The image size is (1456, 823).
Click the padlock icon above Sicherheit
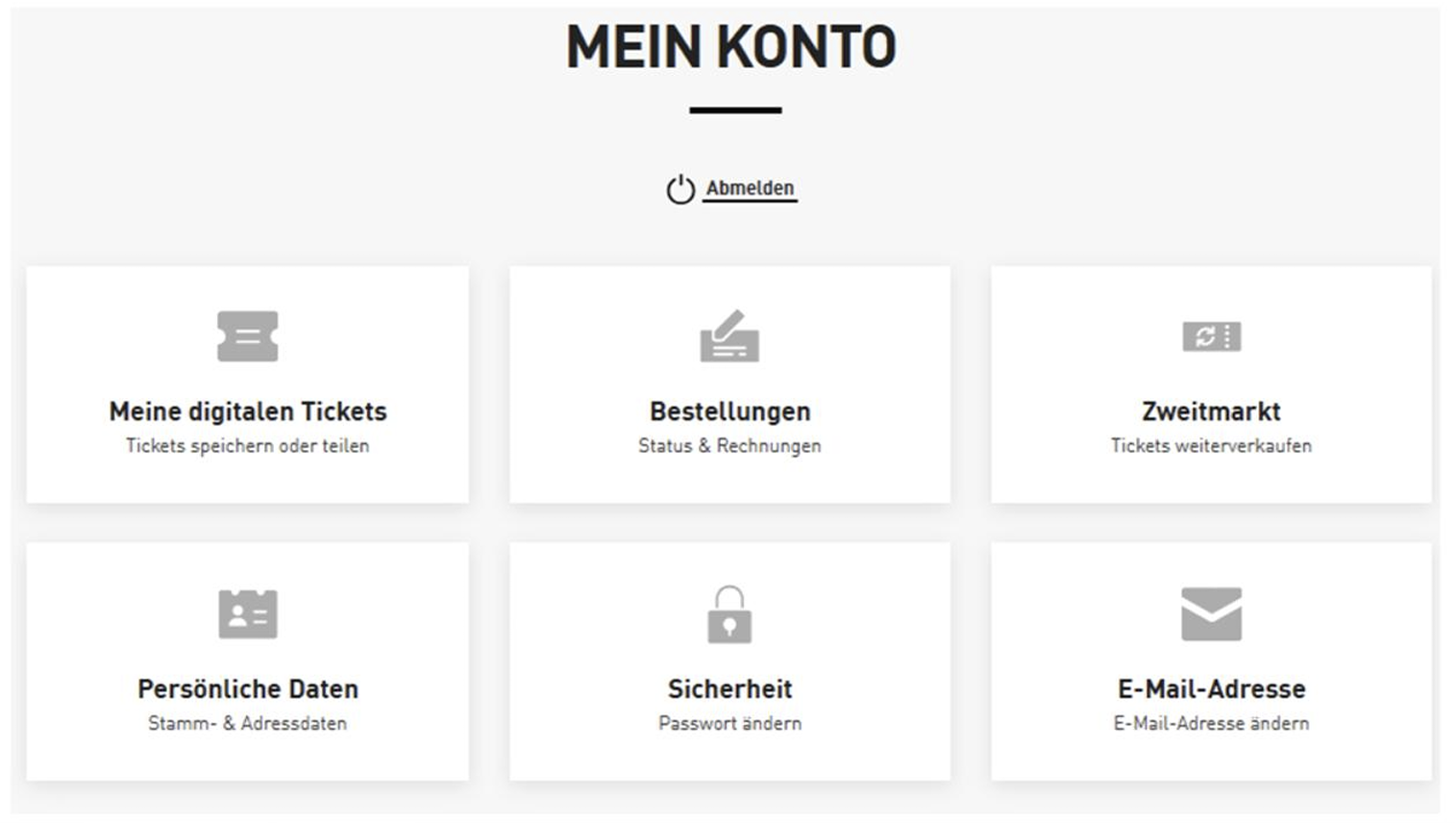click(x=729, y=614)
